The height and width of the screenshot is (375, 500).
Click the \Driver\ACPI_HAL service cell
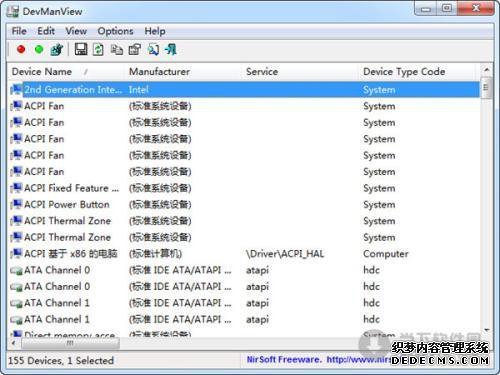[x=285, y=254]
